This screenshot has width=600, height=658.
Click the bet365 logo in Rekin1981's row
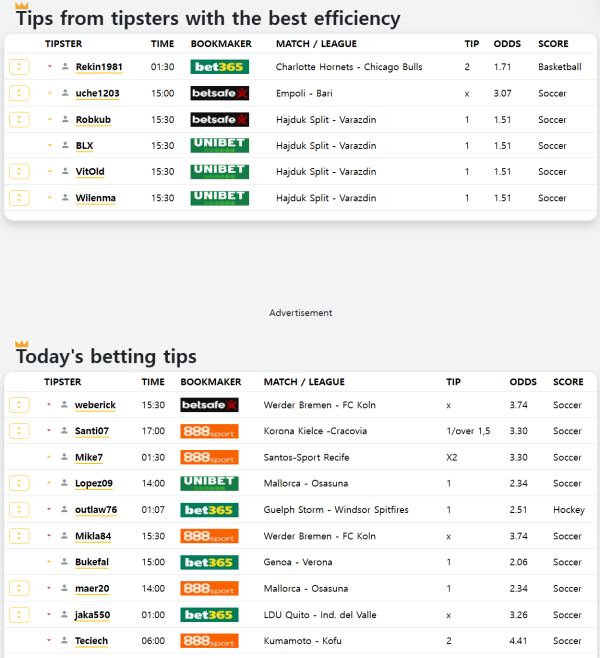219,67
